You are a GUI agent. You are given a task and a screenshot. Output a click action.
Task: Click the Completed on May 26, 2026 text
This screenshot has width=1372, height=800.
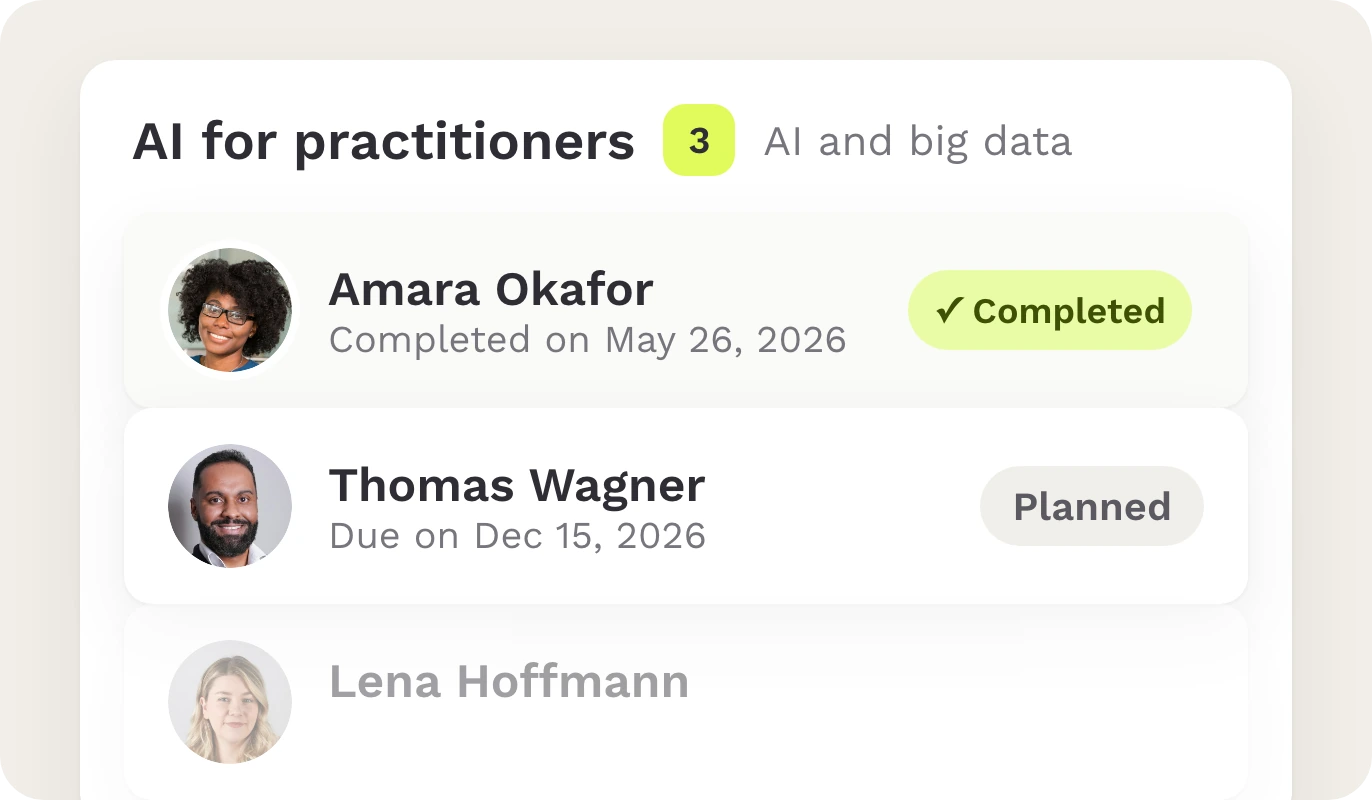click(x=588, y=340)
